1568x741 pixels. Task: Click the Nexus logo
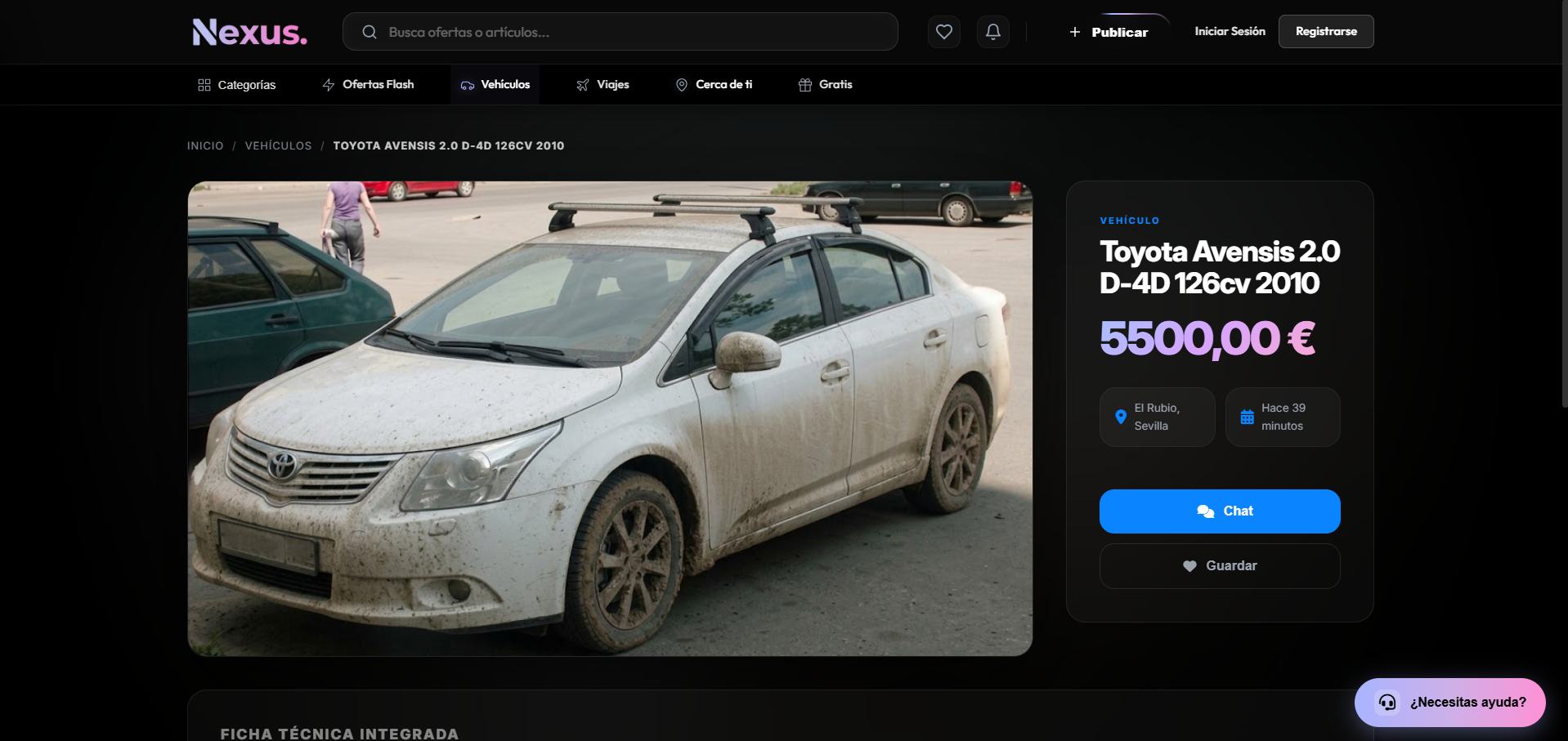tap(249, 32)
